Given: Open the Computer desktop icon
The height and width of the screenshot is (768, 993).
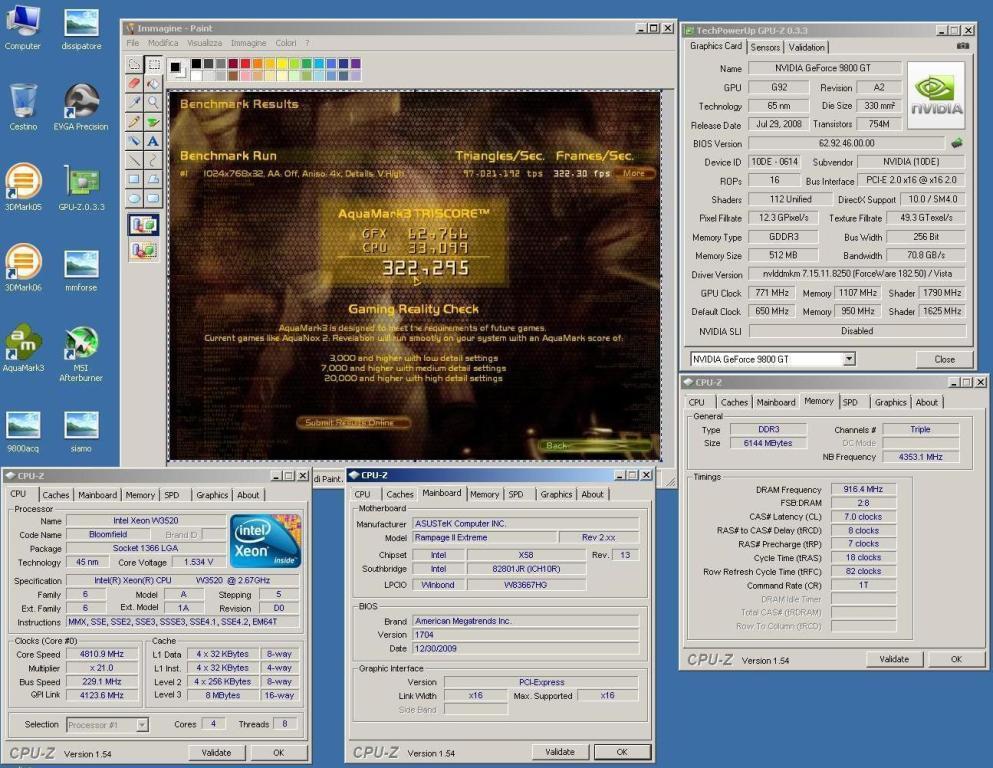Looking at the screenshot, I should pyautogui.click(x=23, y=26).
